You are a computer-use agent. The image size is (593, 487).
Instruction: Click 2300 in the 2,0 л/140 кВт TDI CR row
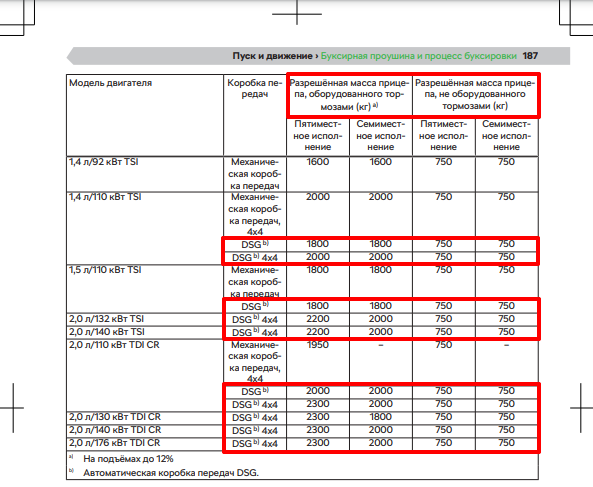tap(318, 430)
